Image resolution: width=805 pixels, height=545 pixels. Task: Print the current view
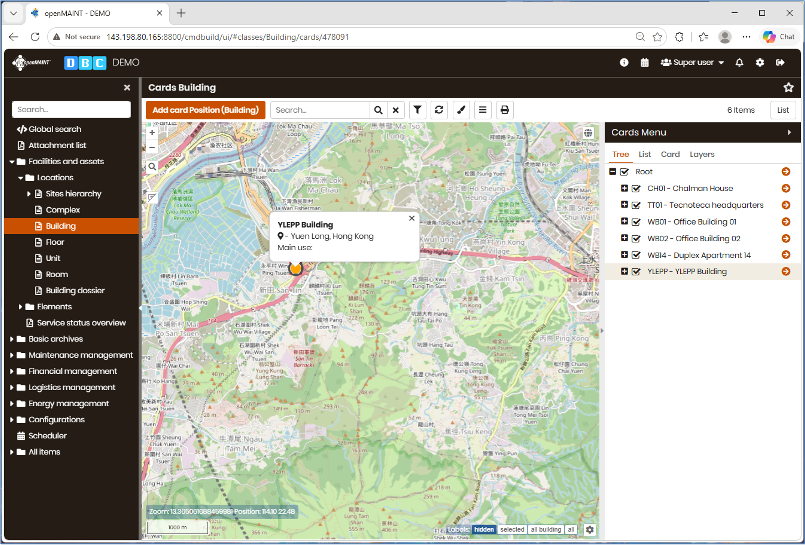(505, 110)
